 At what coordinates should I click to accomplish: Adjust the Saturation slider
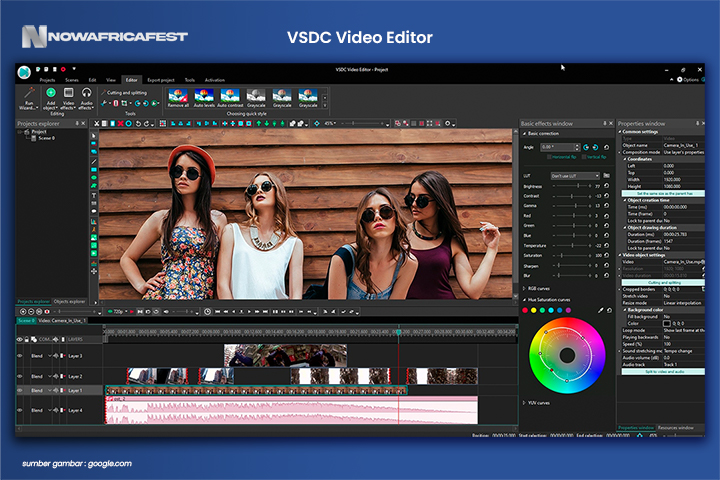pos(572,255)
